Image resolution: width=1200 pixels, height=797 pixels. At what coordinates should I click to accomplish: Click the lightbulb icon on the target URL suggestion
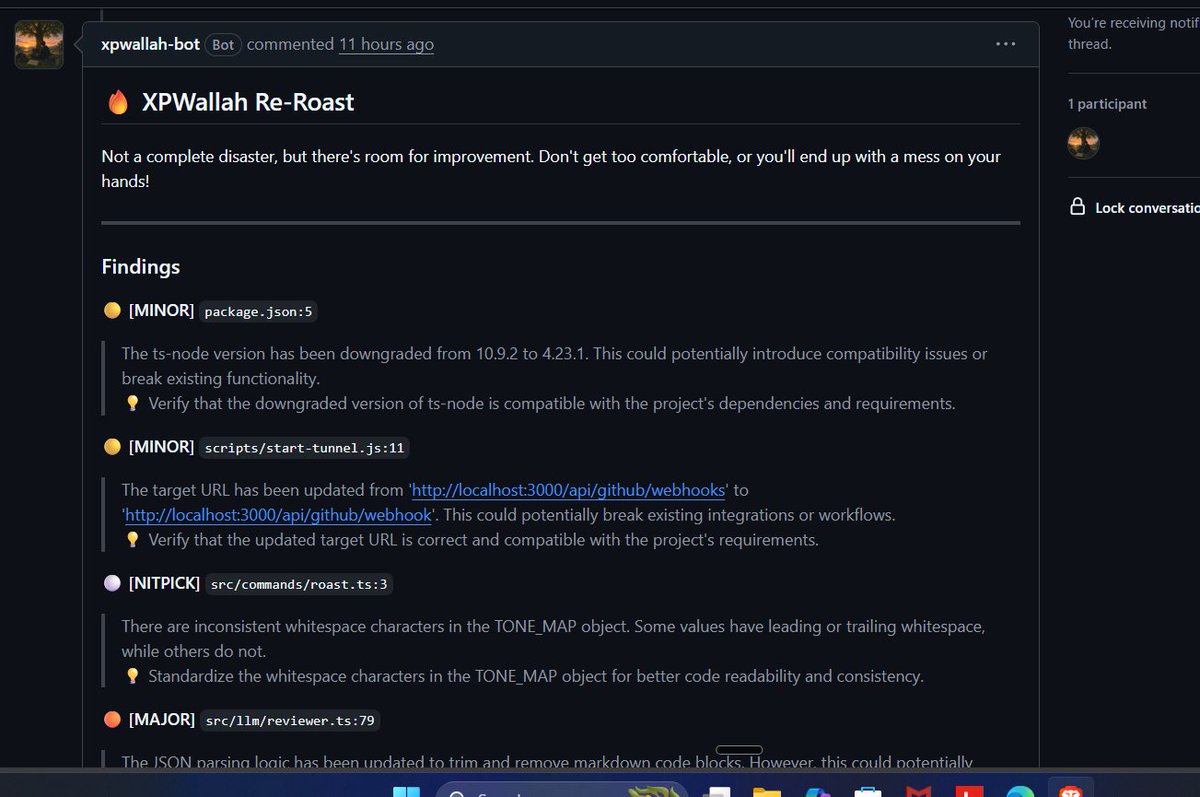coord(132,540)
